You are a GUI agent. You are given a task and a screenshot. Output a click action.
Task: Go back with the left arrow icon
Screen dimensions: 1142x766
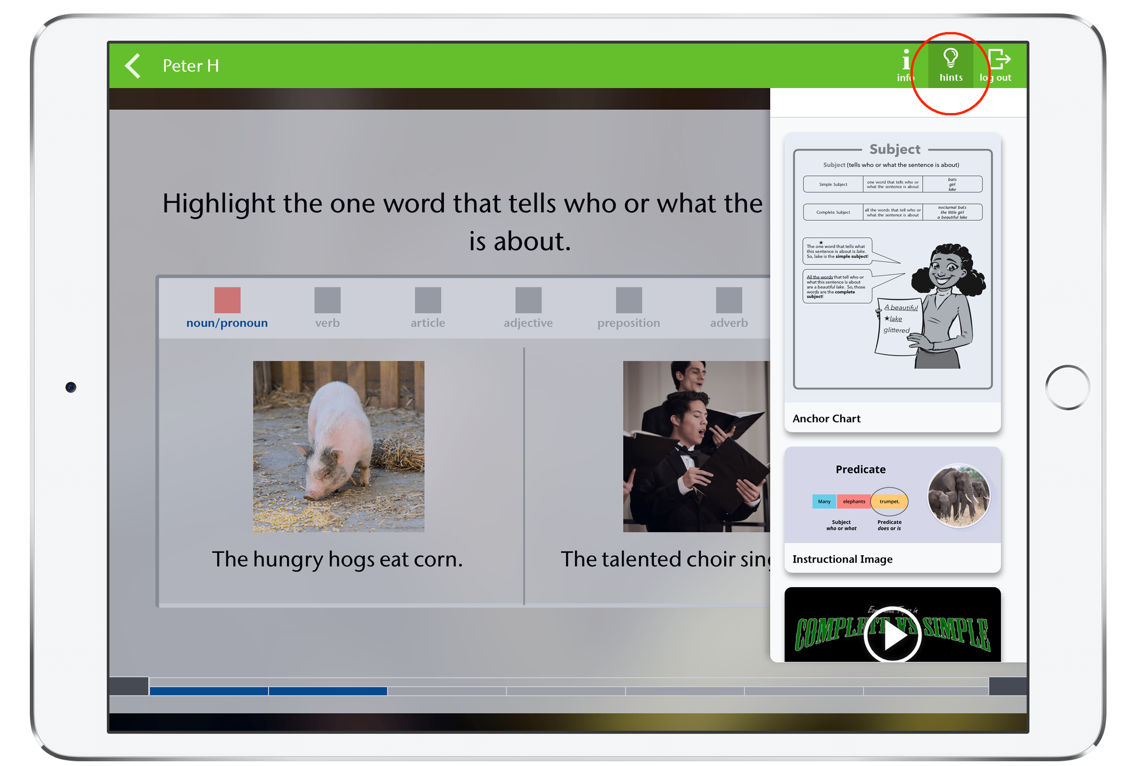click(x=133, y=66)
